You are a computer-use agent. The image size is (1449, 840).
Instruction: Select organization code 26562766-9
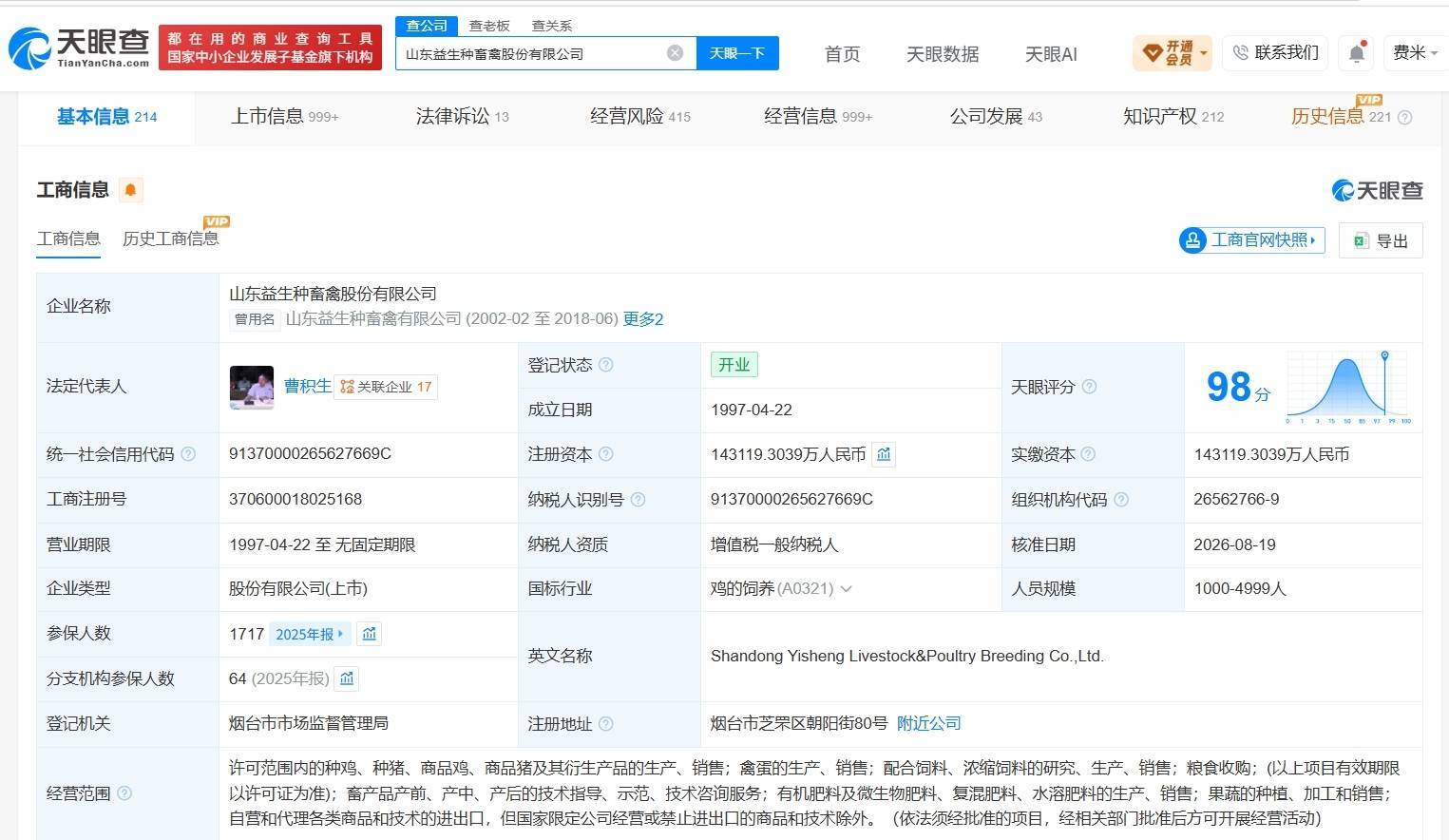click(x=1236, y=499)
